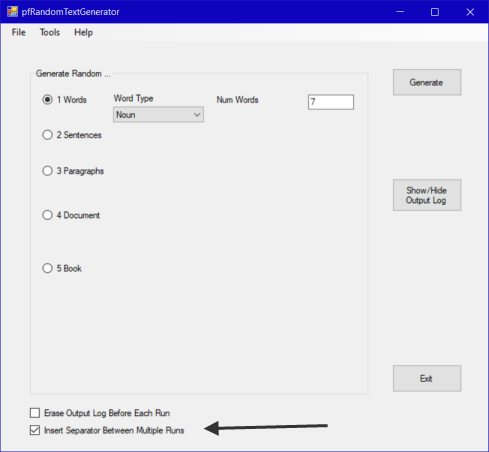Viewport: 489px width, 452px height.
Task: Close the pfRandomTextGenerator window
Action: (x=470, y=12)
